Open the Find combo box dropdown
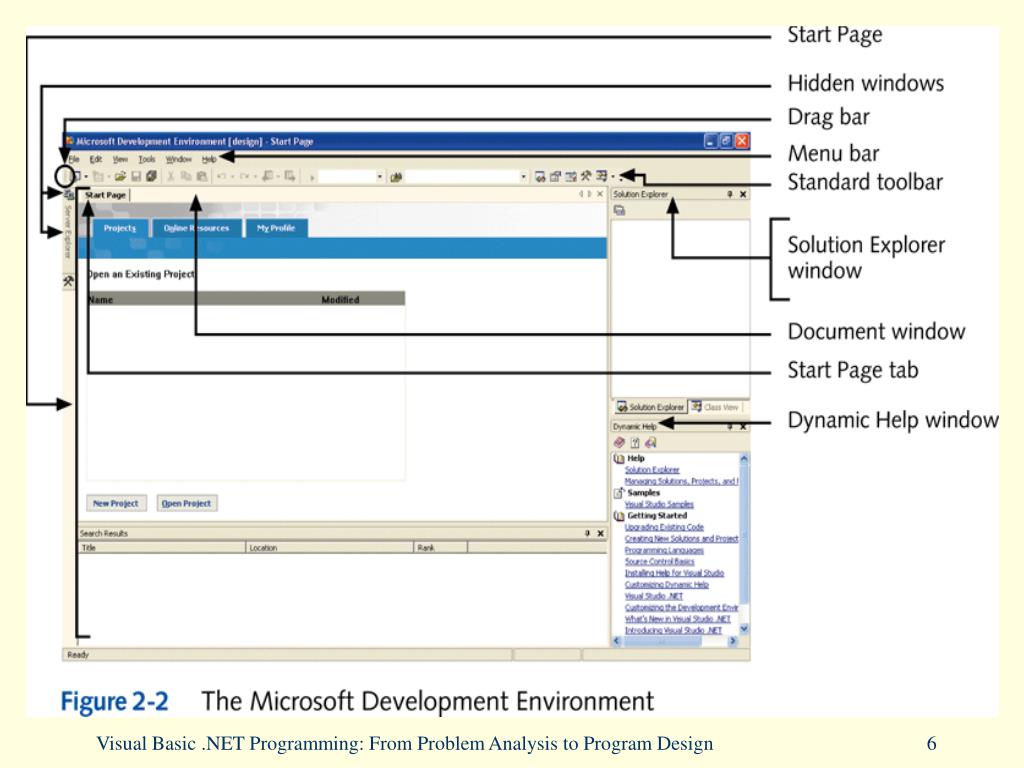This screenshot has width=1024, height=768. (524, 177)
